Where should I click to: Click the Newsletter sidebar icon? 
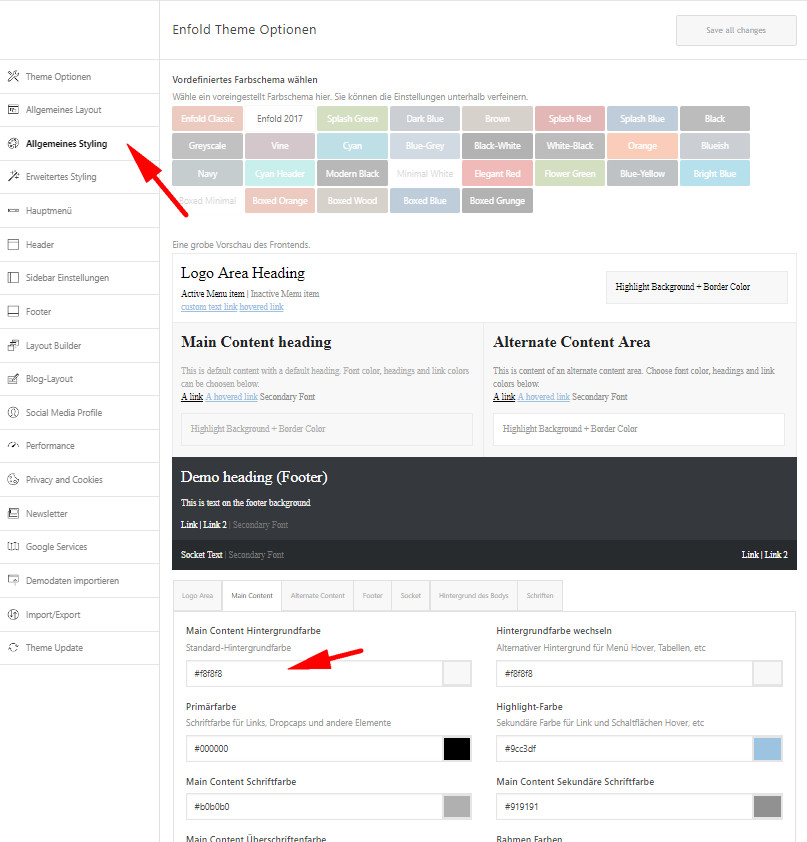pos(13,513)
